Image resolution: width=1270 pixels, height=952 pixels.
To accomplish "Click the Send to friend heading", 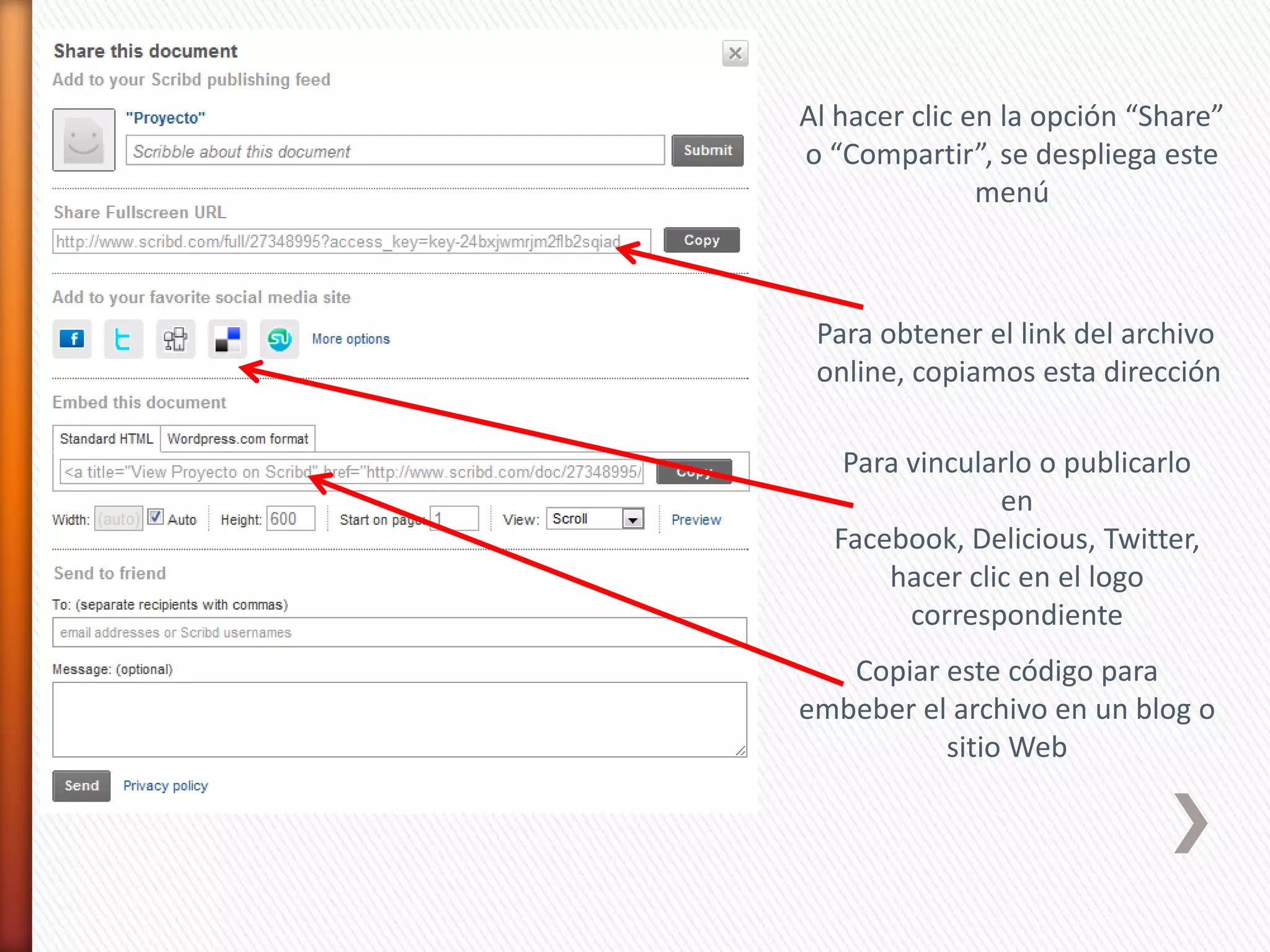I will click(110, 573).
